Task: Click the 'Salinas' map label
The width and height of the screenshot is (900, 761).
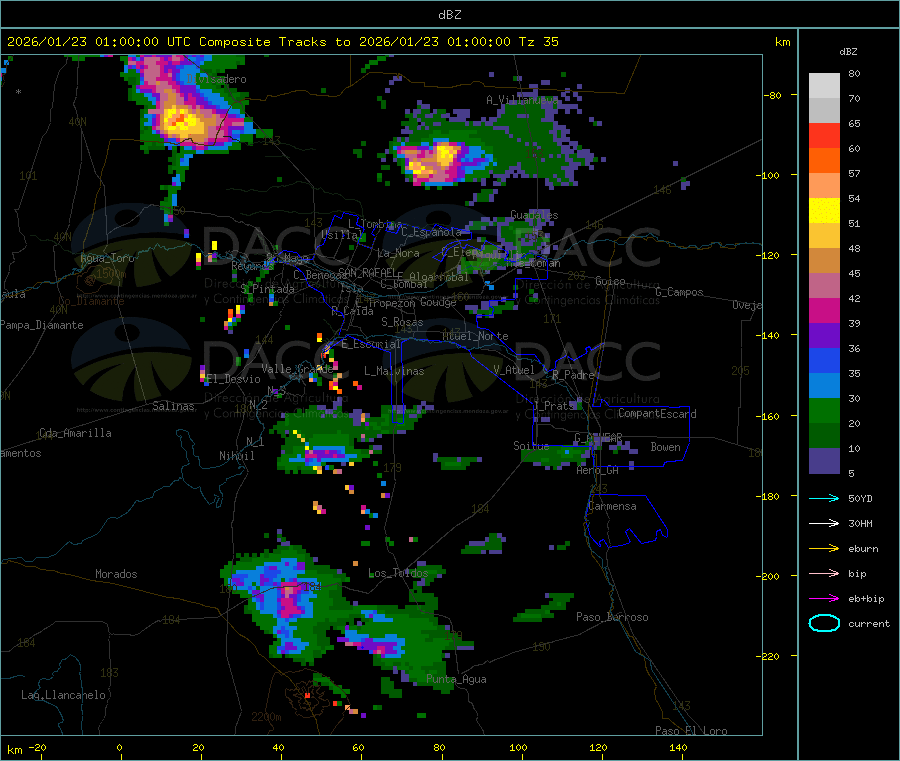Action: (x=173, y=406)
